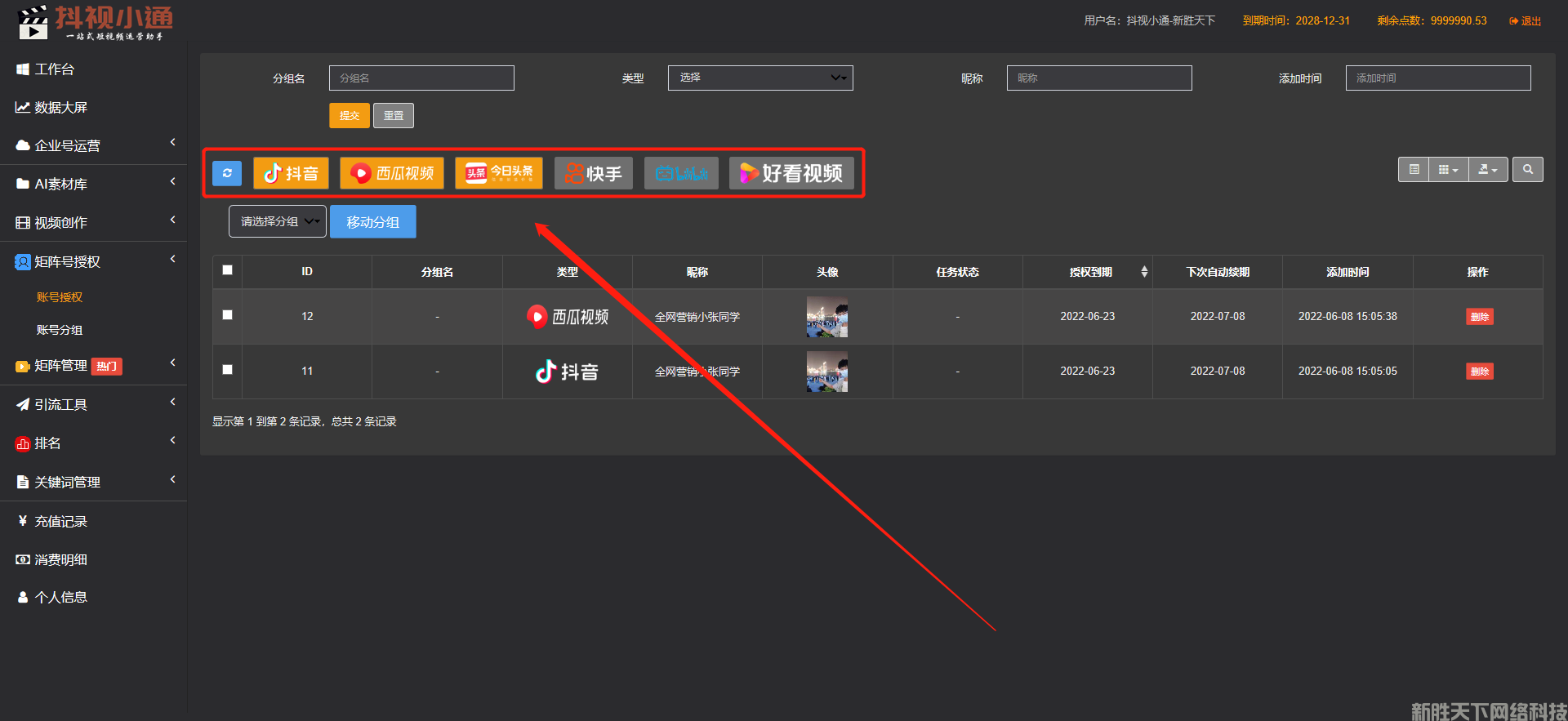This screenshot has height=721, width=1568.
Task: Click the 到期时间 2028-12-31 text
Action: pyautogui.click(x=1296, y=21)
